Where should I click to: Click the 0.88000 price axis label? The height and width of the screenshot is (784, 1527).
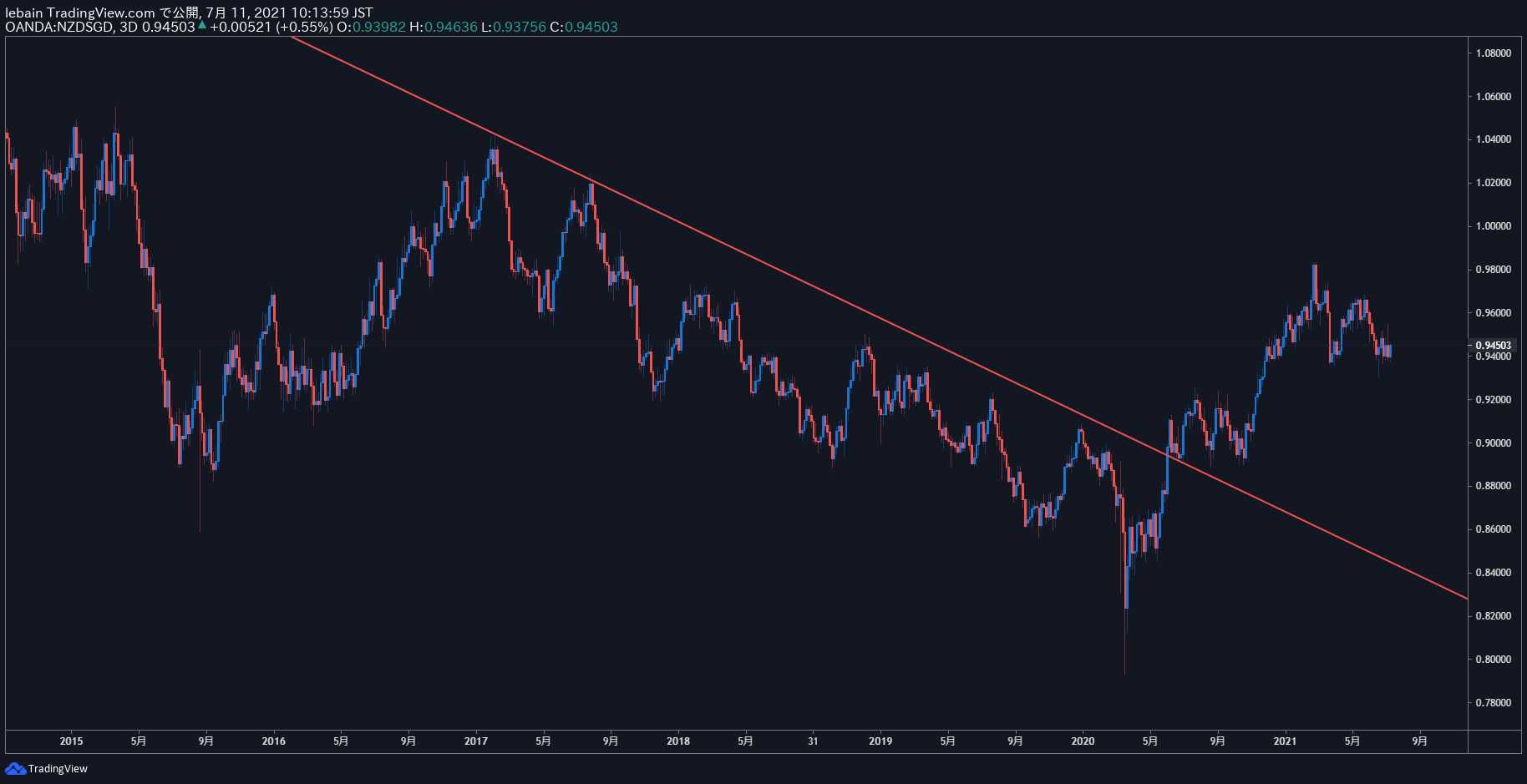tap(1494, 486)
